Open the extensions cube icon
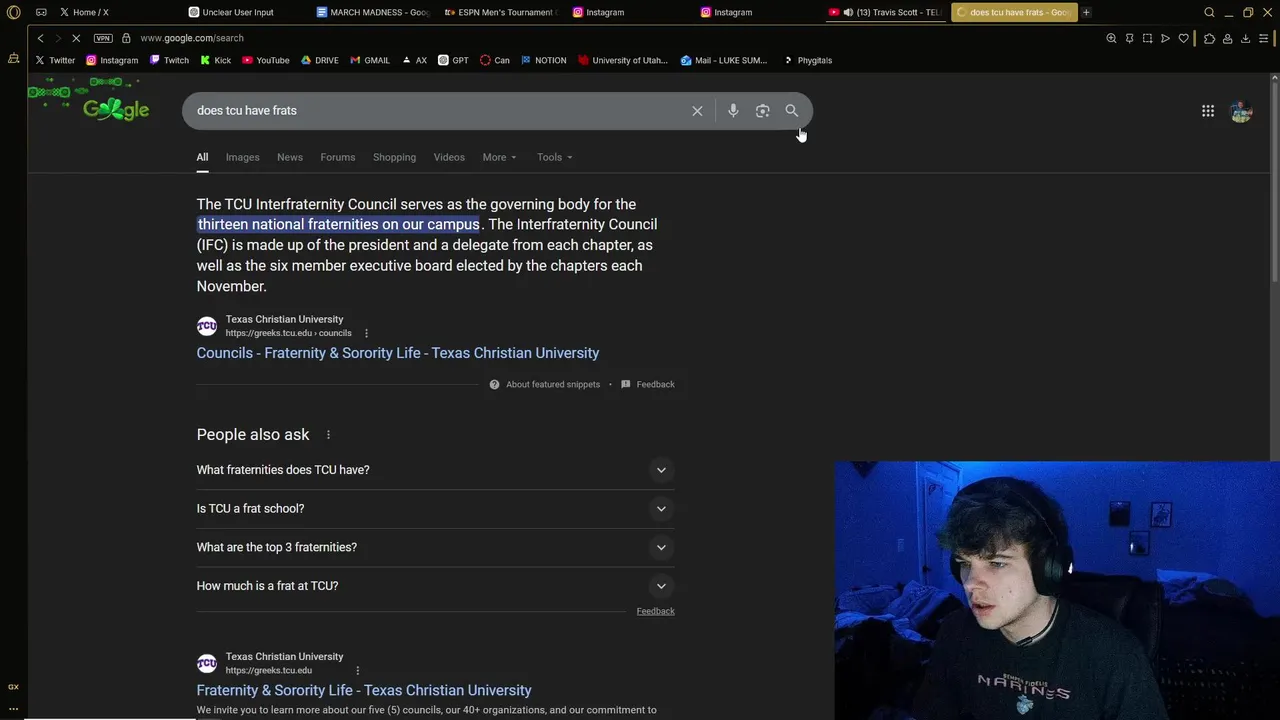This screenshot has width=1280, height=720. (1209, 38)
